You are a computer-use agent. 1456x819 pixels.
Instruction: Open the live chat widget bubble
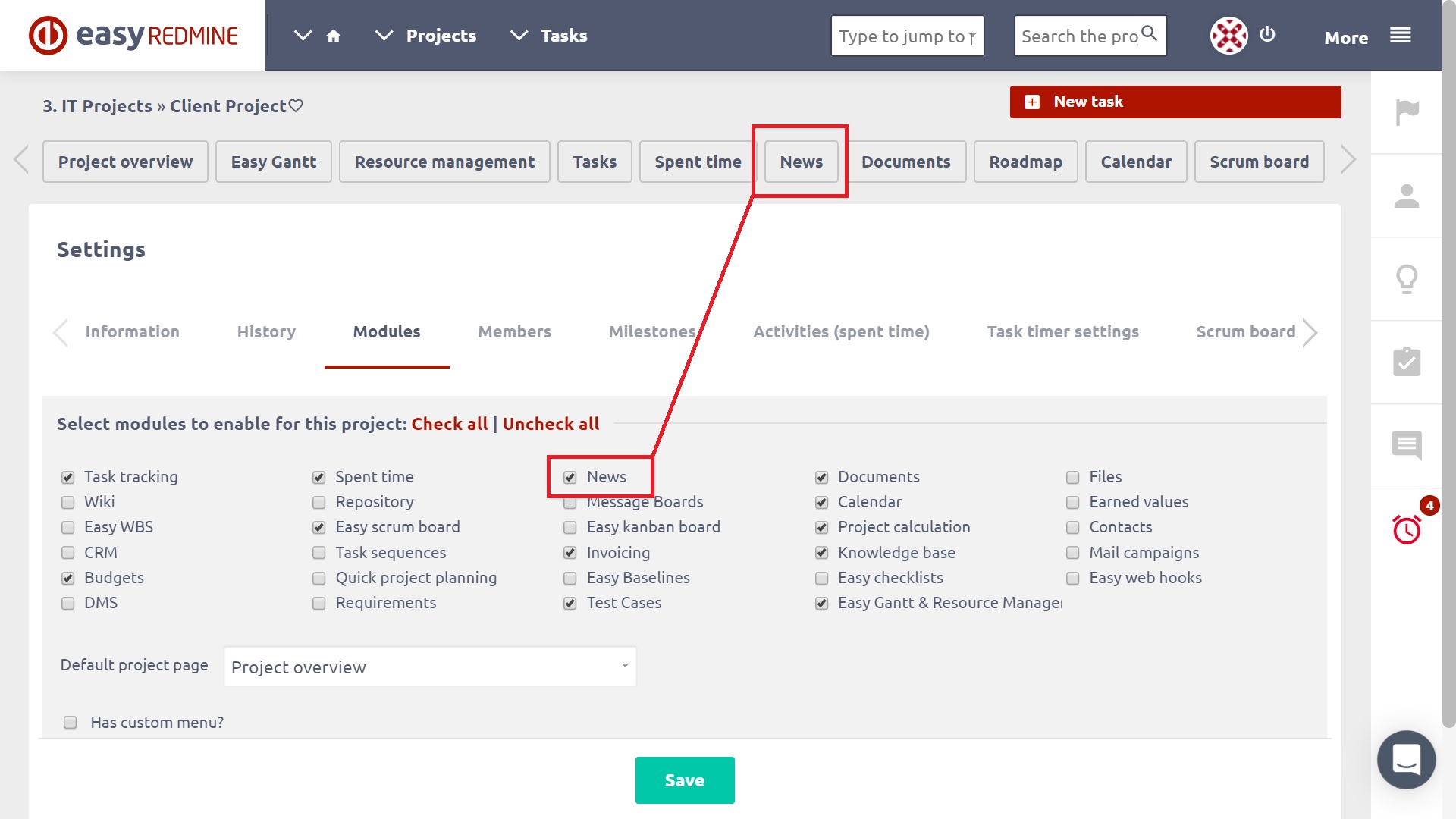pyautogui.click(x=1407, y=759)
